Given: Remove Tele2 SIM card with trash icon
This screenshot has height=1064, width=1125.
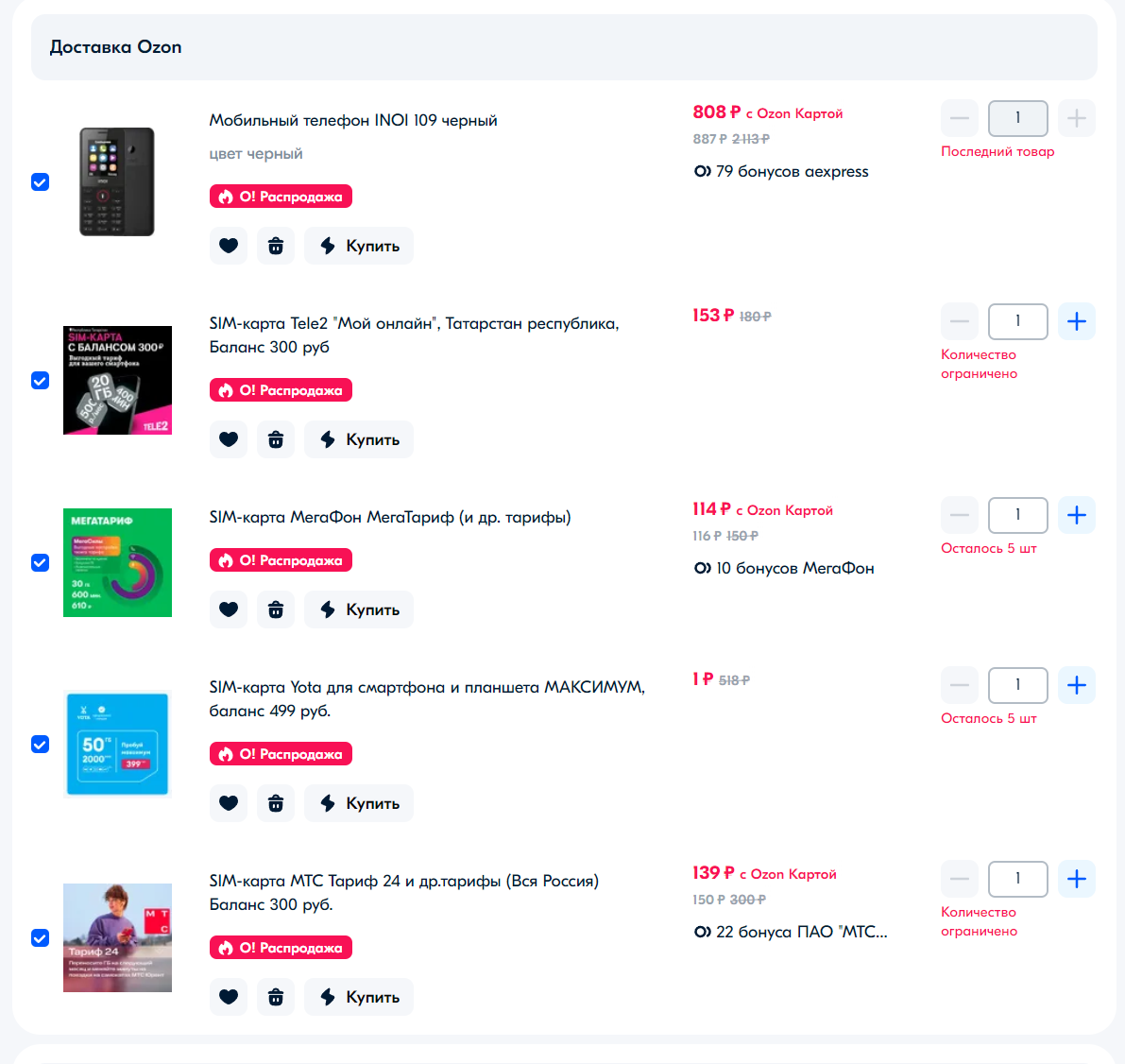Looking at the screenshot, I should click(276, 439).
